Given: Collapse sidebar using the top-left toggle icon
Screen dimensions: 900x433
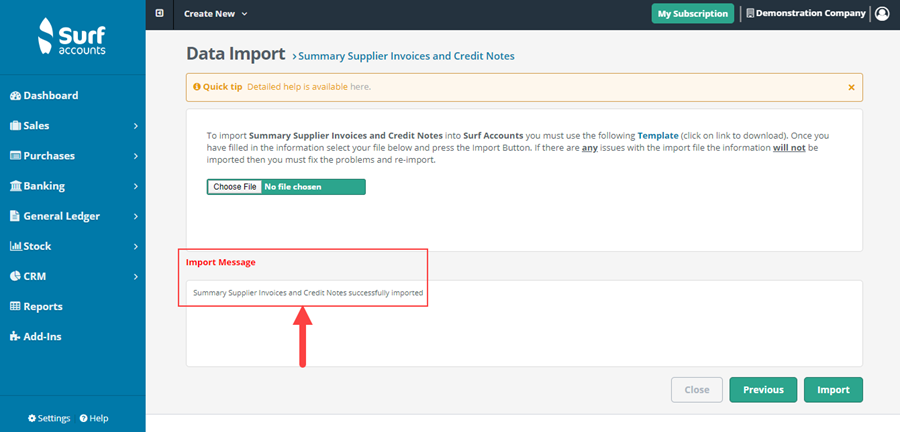Looking at the screenshot, I should click(160, 13).
